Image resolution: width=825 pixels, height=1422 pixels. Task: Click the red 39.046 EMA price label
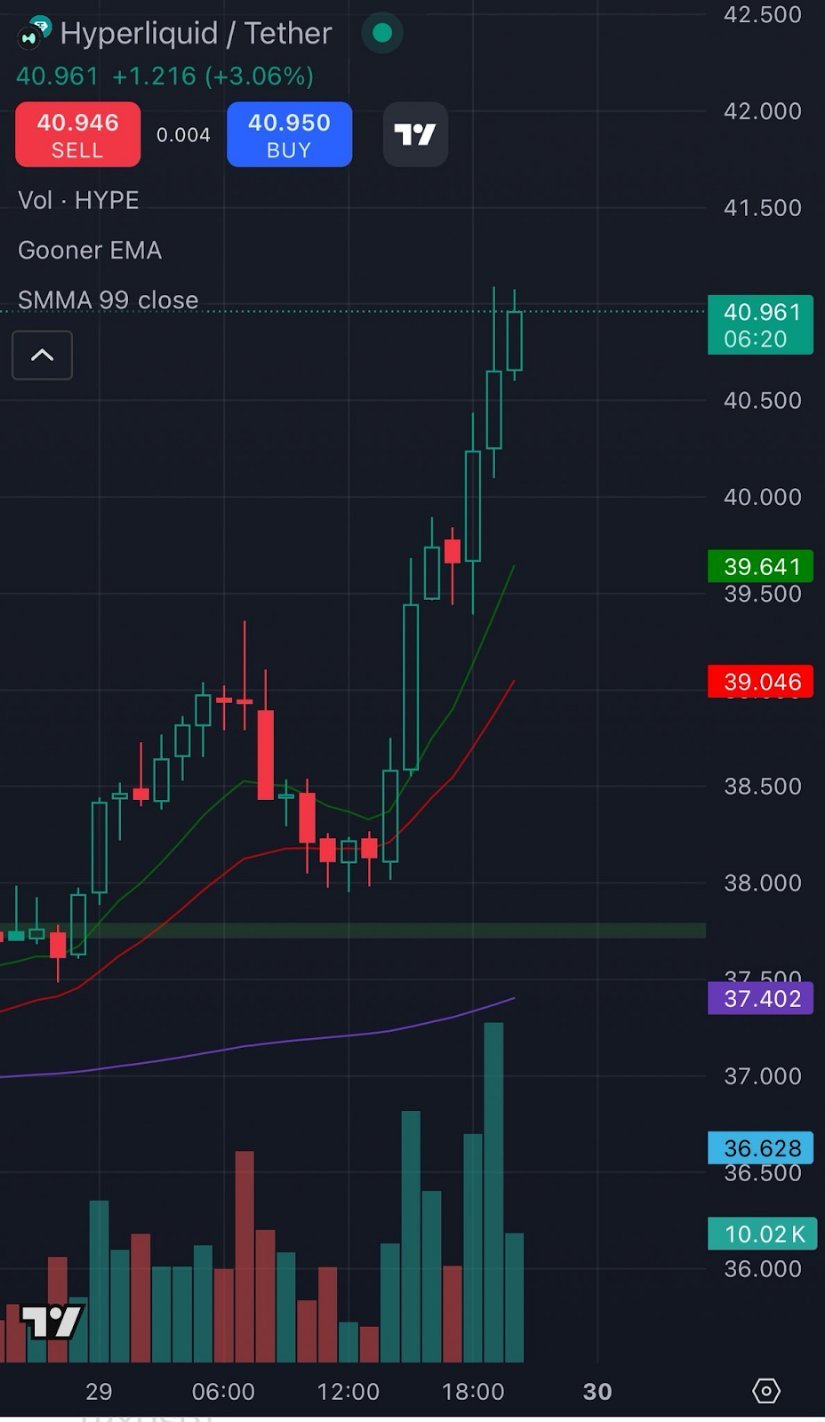pyautogui.click(x=762, y=682)
